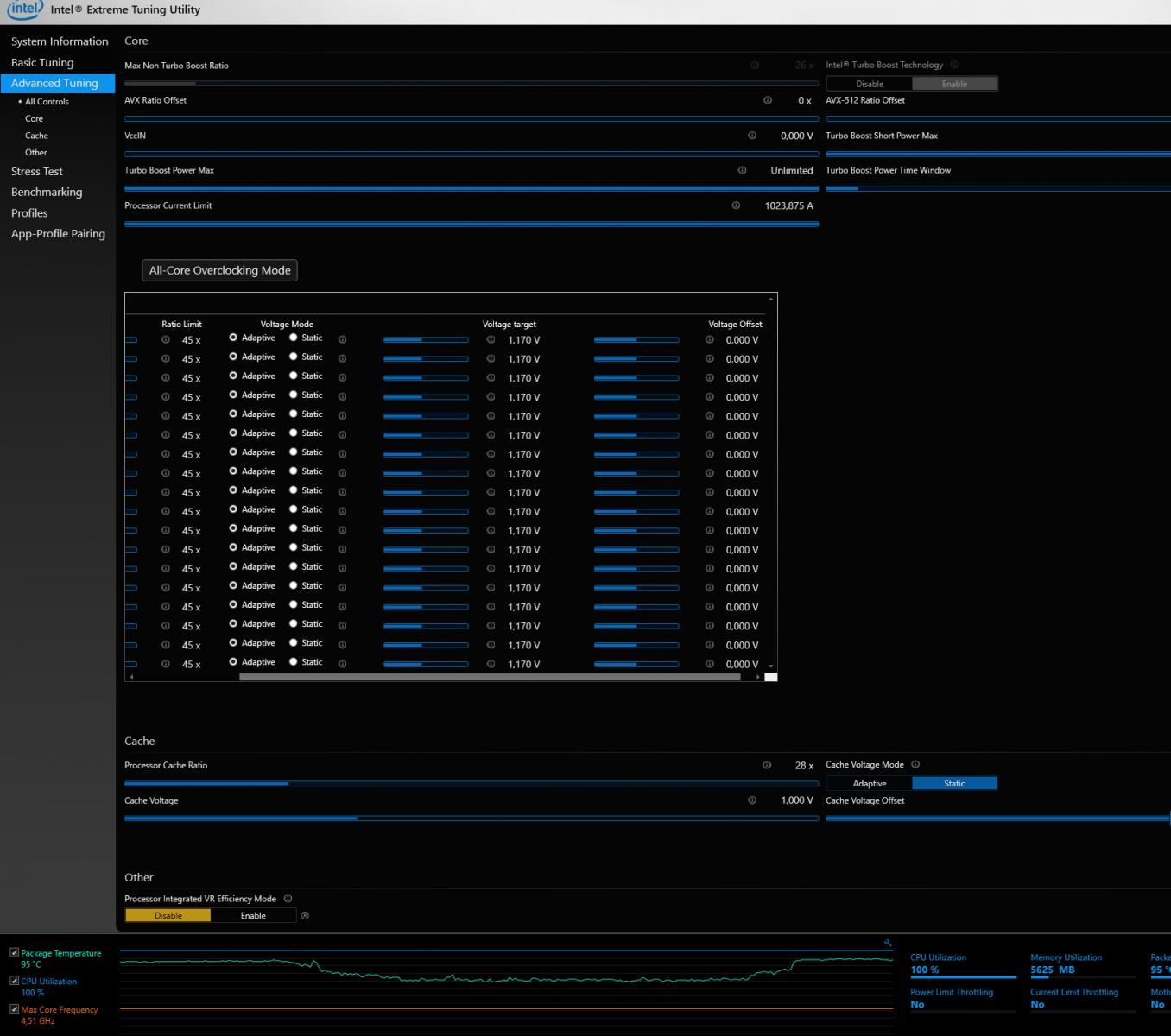Viewport: 1171px width, 1036px height.
Task: Click the core table scroll-right arrow
Action: 757,677
